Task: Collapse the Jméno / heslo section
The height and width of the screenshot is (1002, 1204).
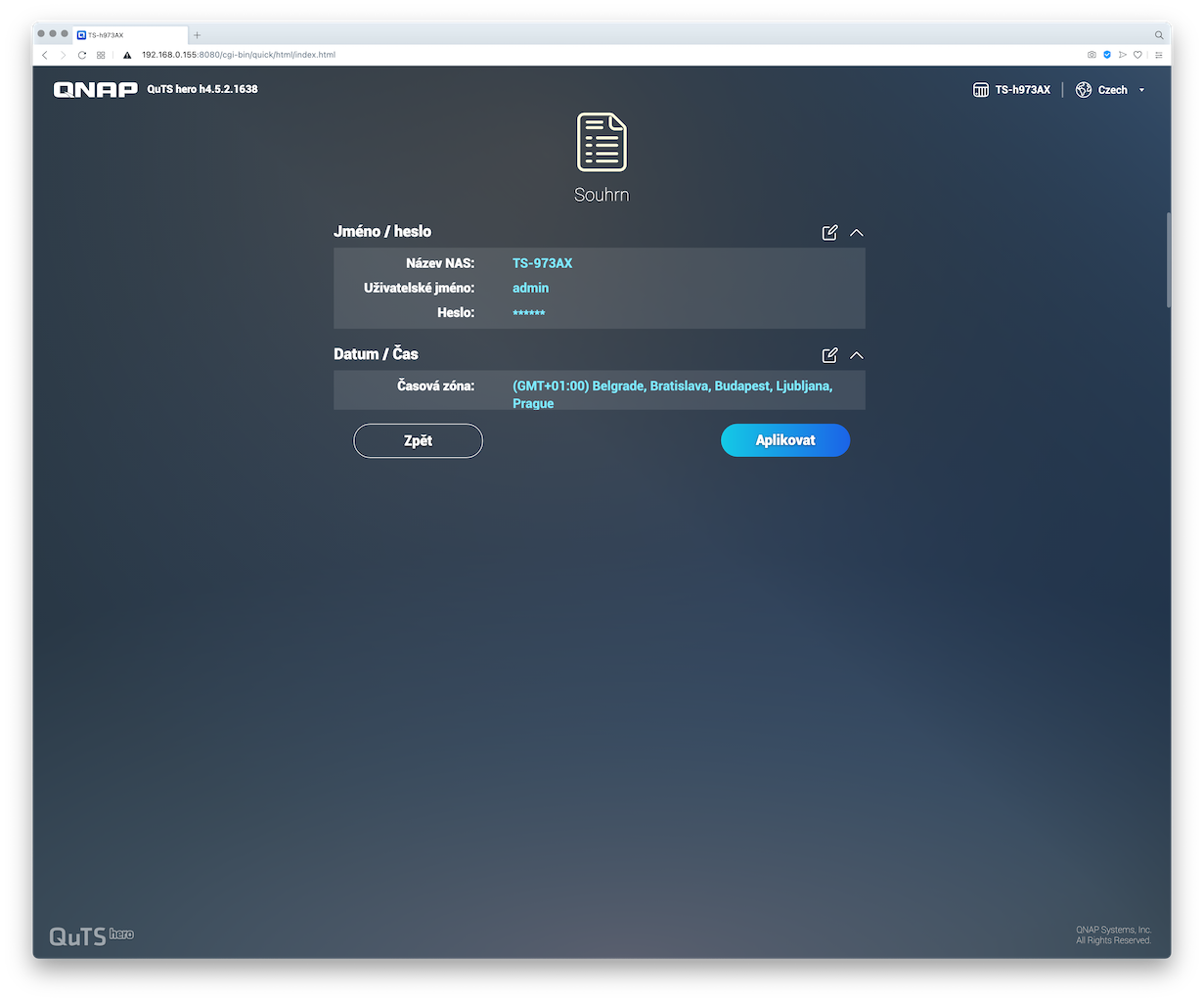Action: click(857, 233)
